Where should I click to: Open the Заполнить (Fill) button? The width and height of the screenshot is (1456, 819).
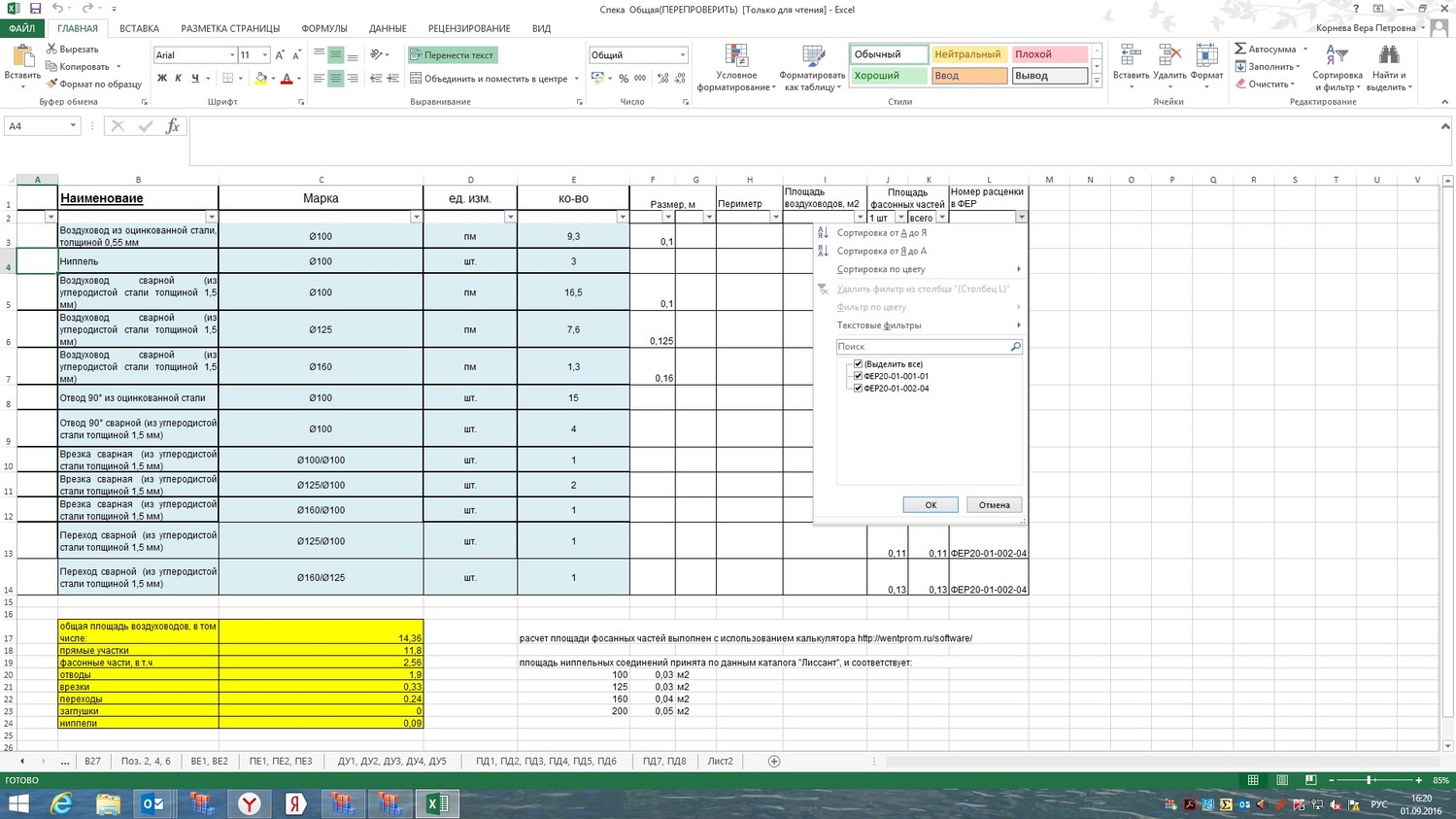(1268, 67)
